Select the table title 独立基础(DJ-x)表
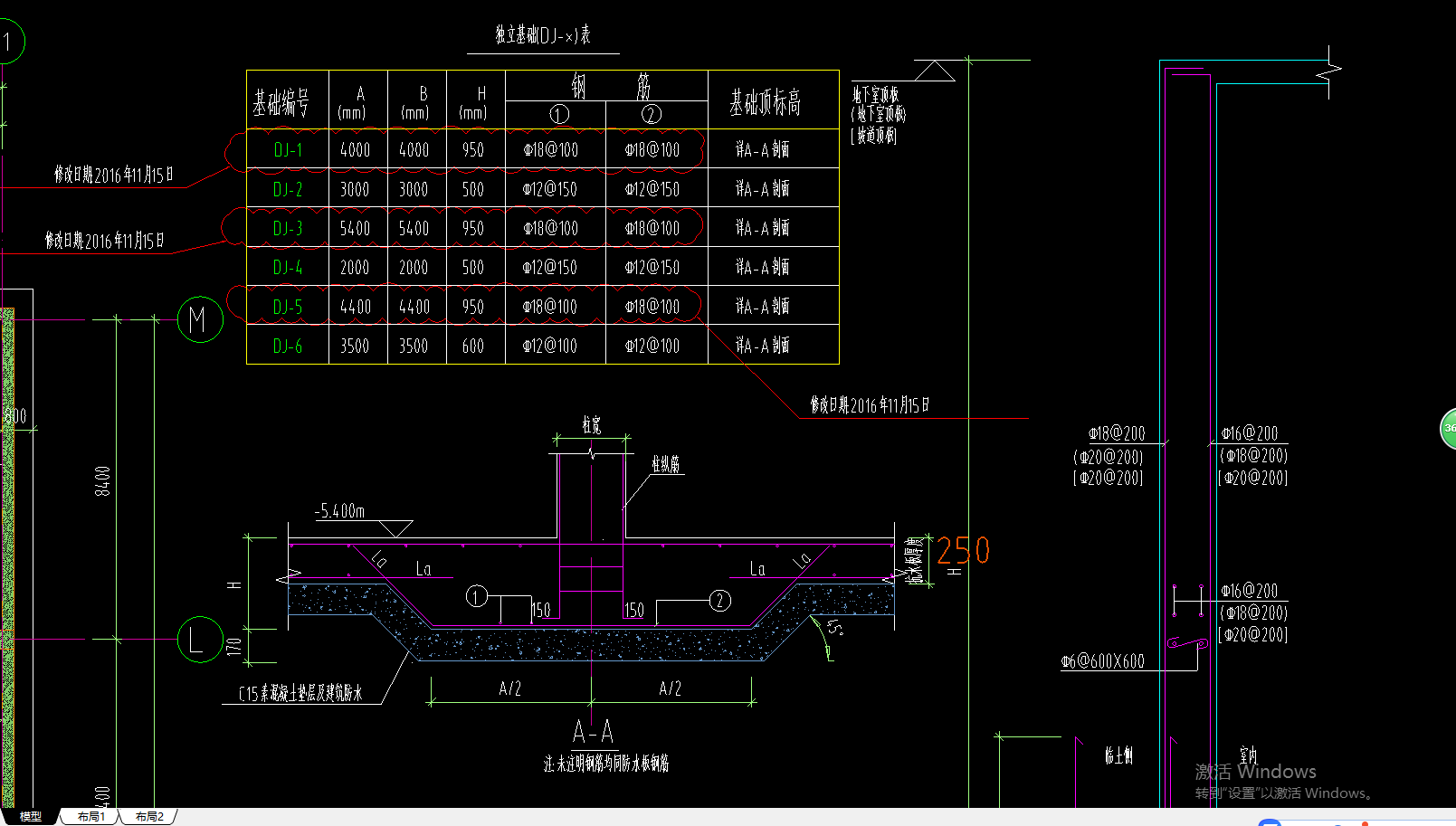 click(543, 35)
